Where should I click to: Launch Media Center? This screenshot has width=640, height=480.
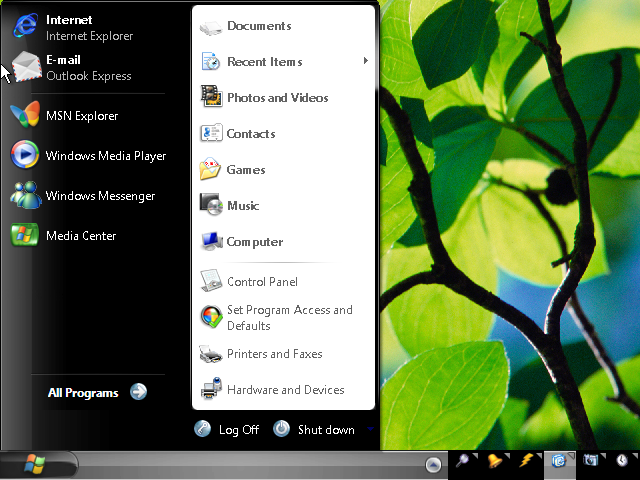pos(63,236)
